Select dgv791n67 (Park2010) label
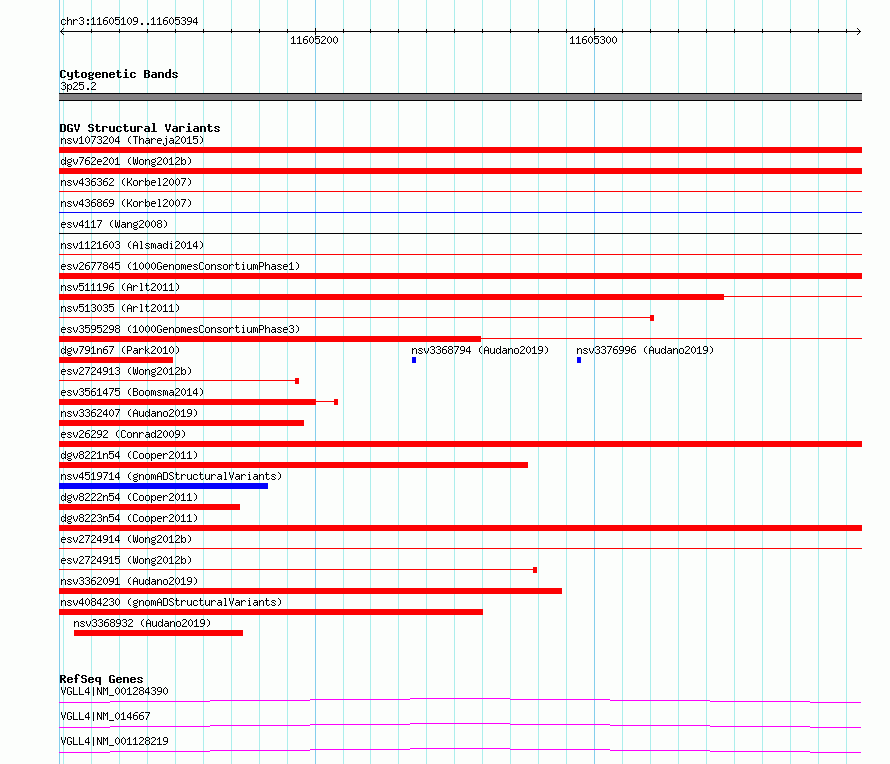Viewport: 890px width, 764px height. 120,350
